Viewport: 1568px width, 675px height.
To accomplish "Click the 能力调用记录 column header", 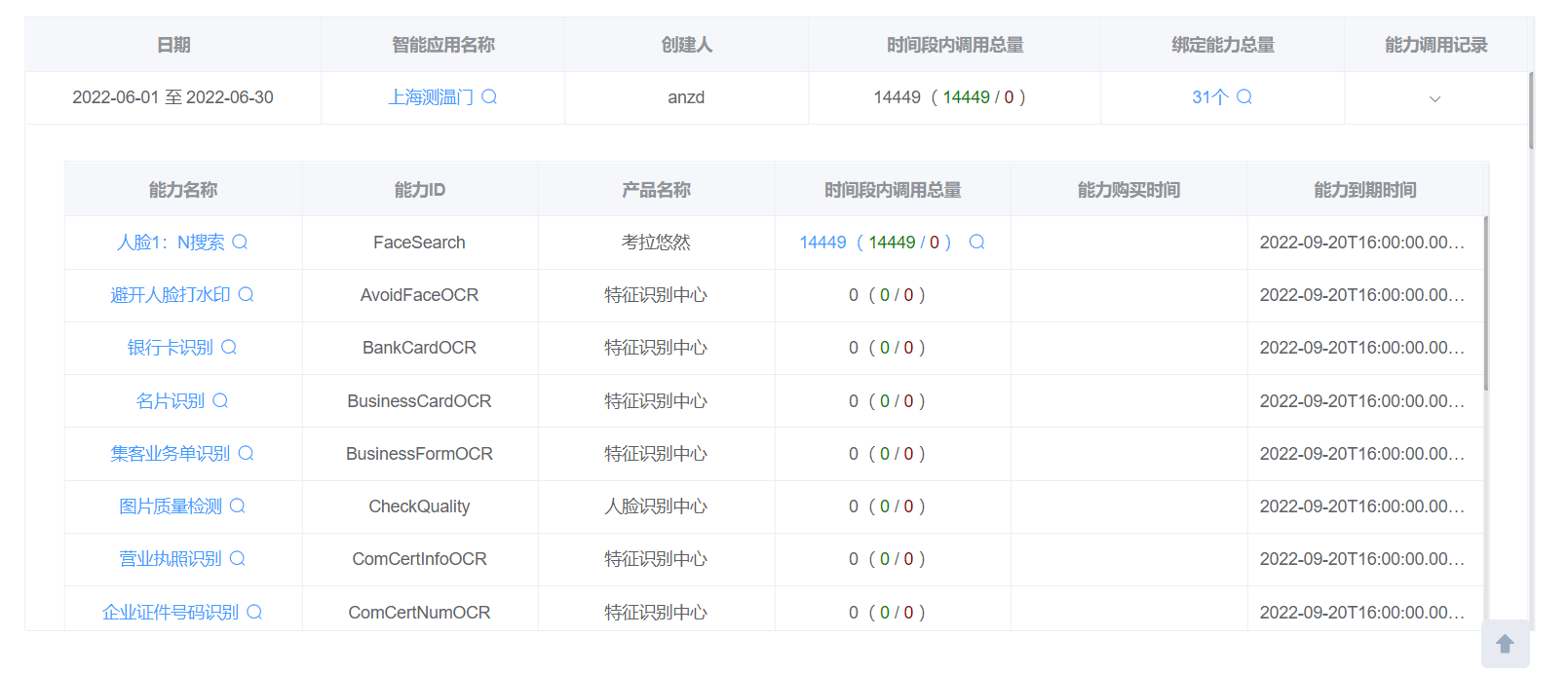I will (x=1436, y=45).
